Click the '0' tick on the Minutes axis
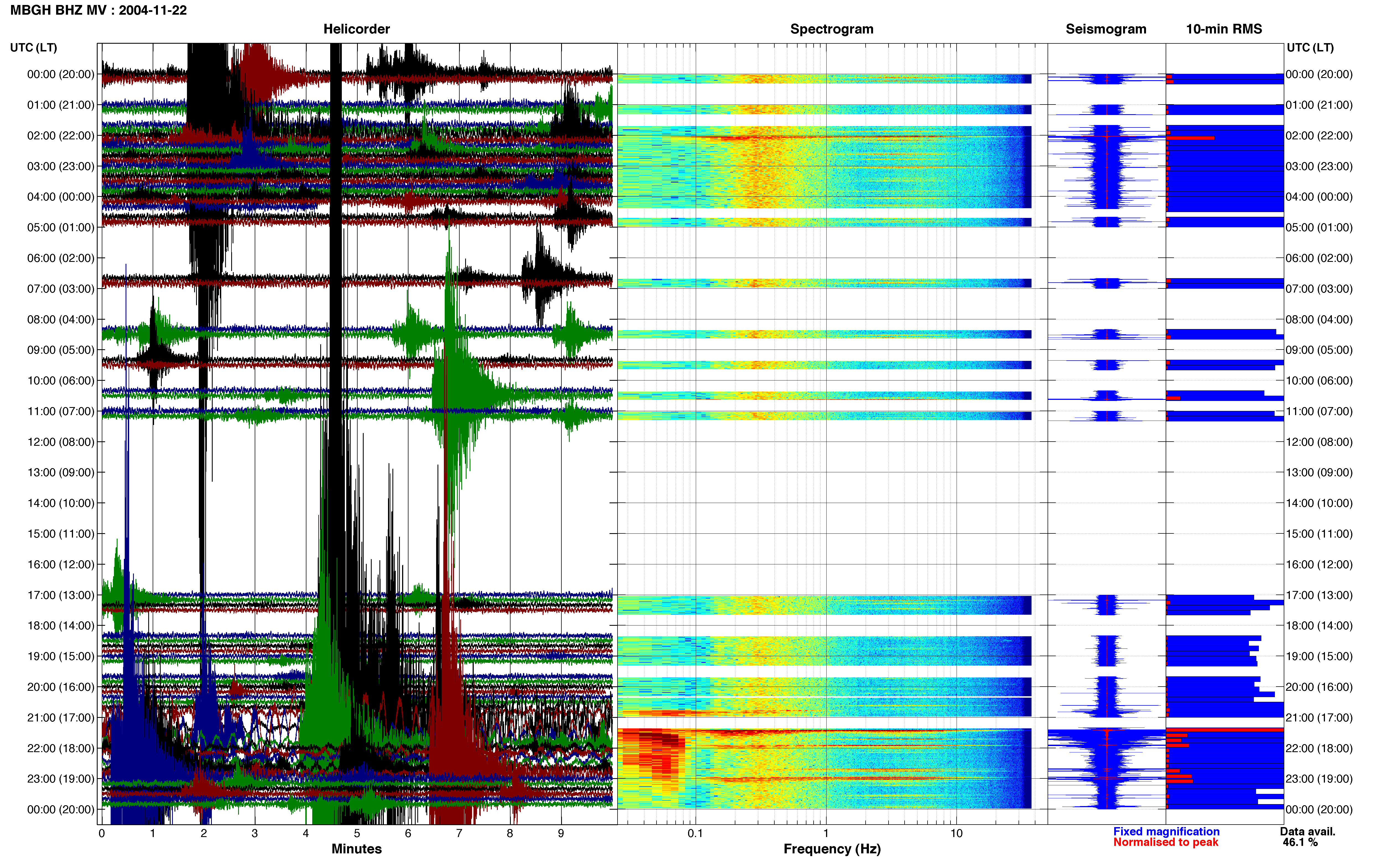The height and width of the screenshot is (868, 1388). pos(101,833)
